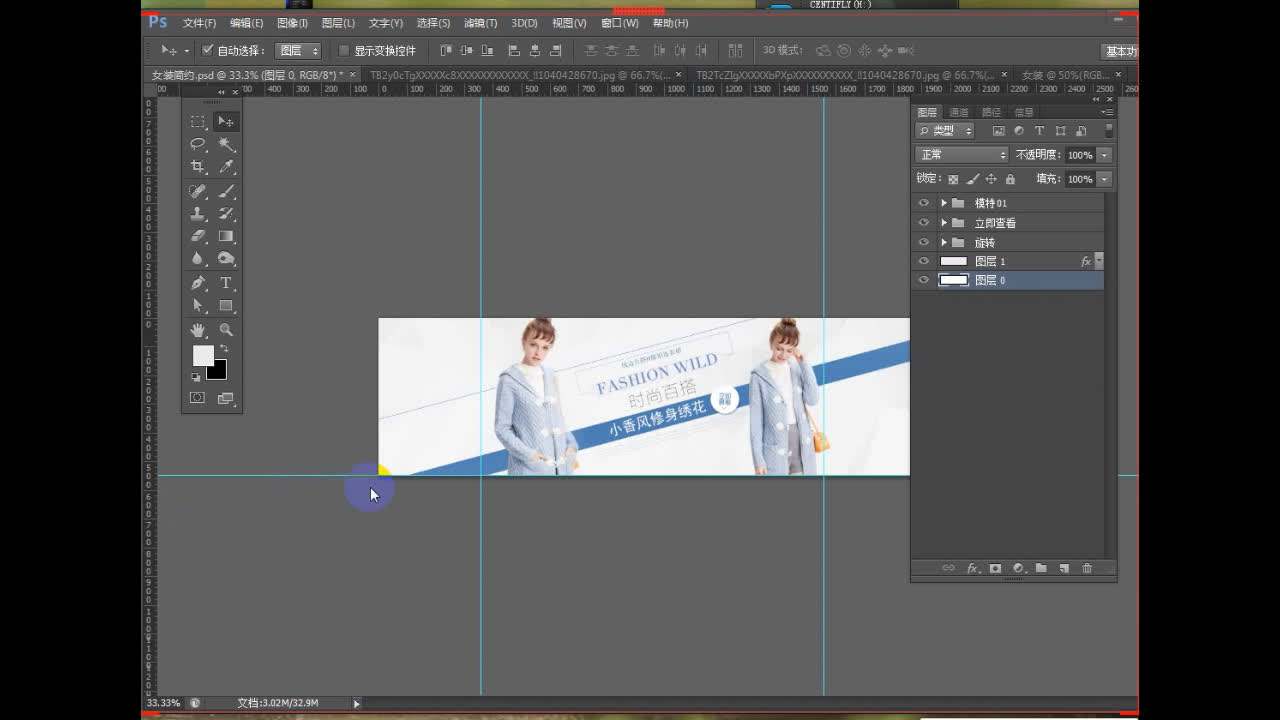Select the Magic Wand tool
The height and width of the screenshot is (720, 1280).
[x=226, y=144]
